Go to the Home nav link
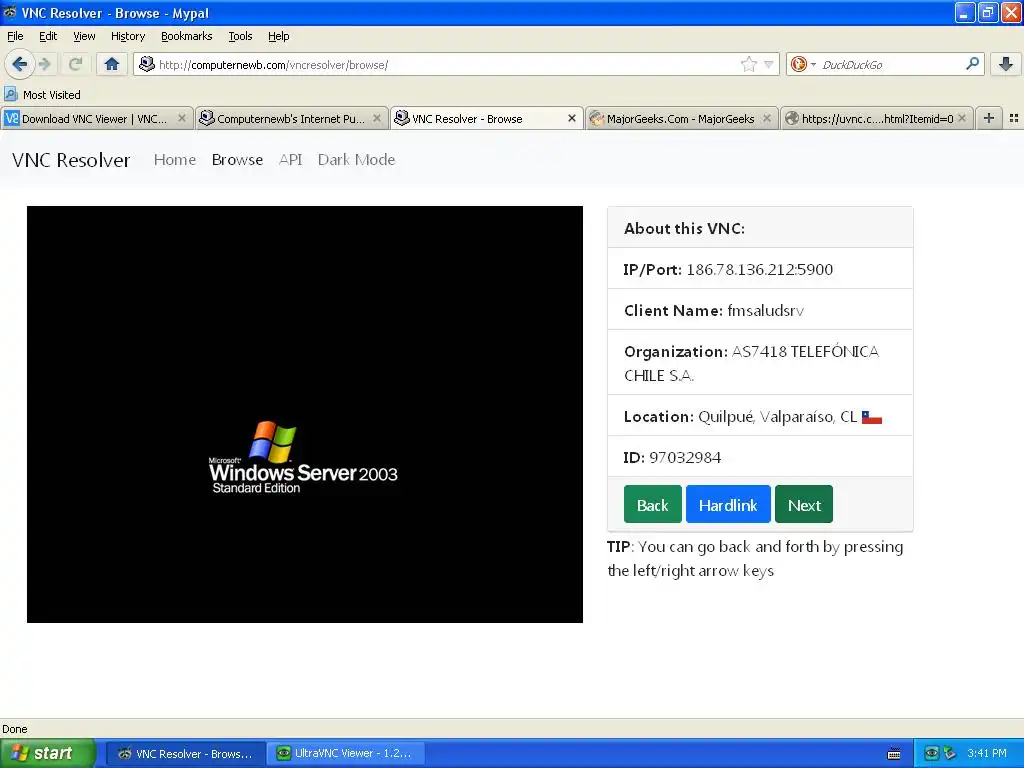The image size is (1024, 768). (x=174, y=159)
